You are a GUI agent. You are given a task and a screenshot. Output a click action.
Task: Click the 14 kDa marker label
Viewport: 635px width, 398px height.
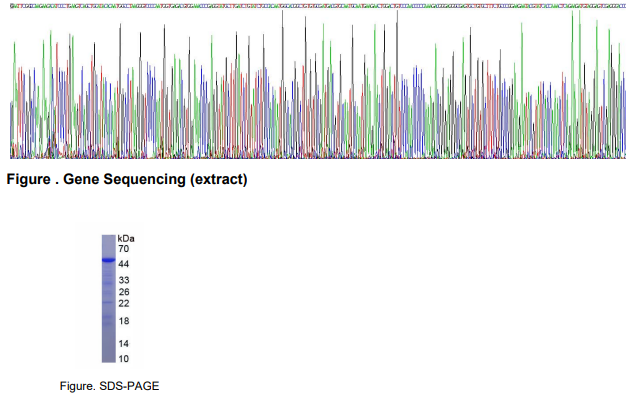124,343
